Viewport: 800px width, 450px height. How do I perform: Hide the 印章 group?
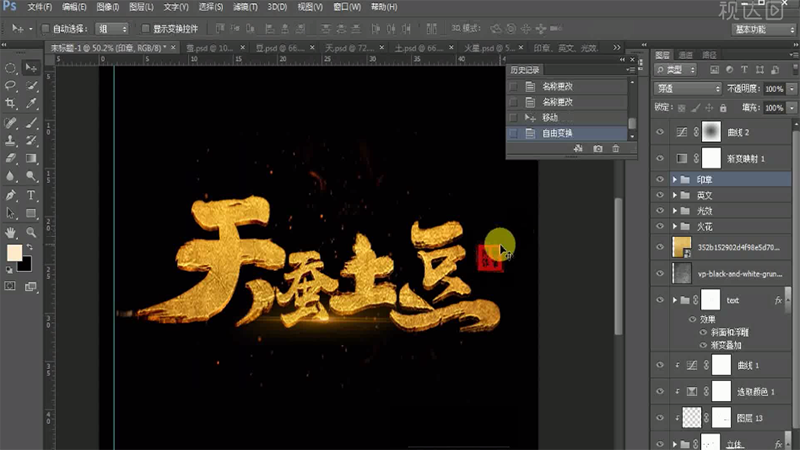pyautogui.click(x=660, y=180)
